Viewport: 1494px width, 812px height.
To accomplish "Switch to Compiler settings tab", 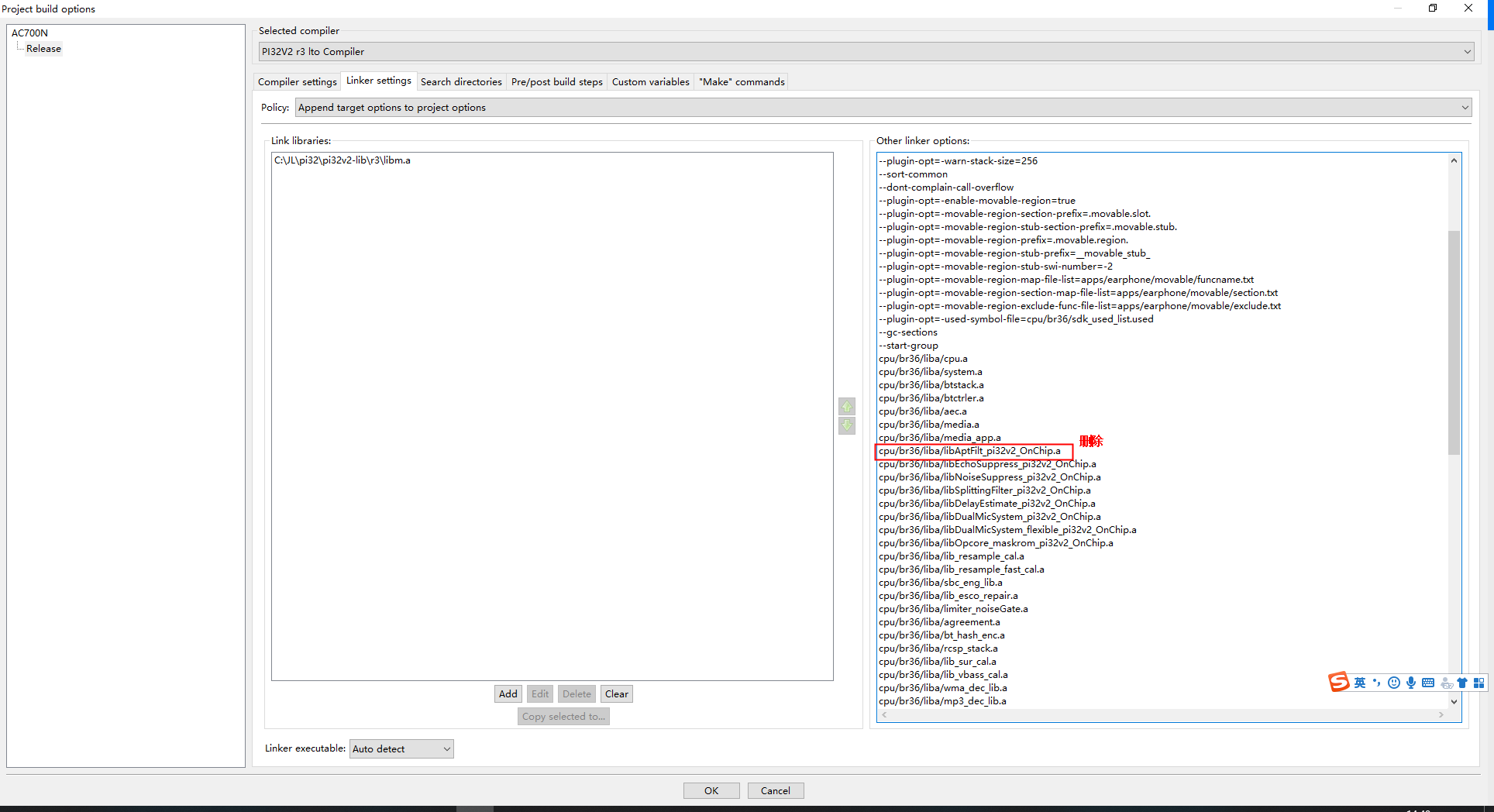I will (298, 81).
